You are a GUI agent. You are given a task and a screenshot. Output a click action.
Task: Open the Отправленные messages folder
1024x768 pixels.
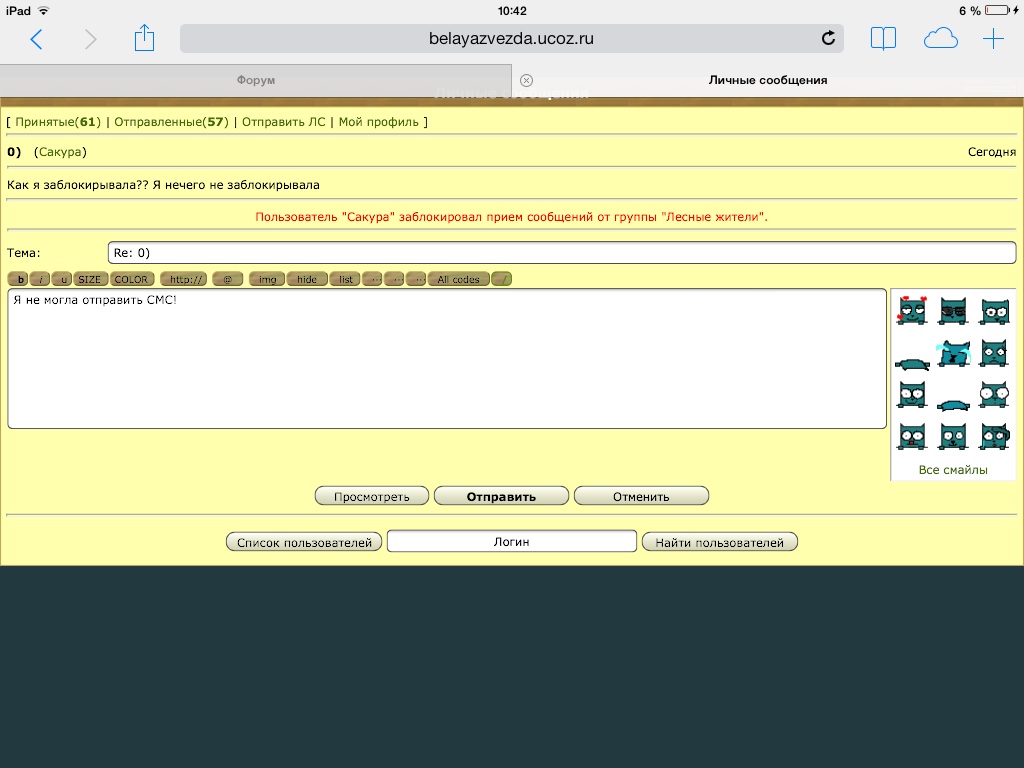click(x=171, y=122)
